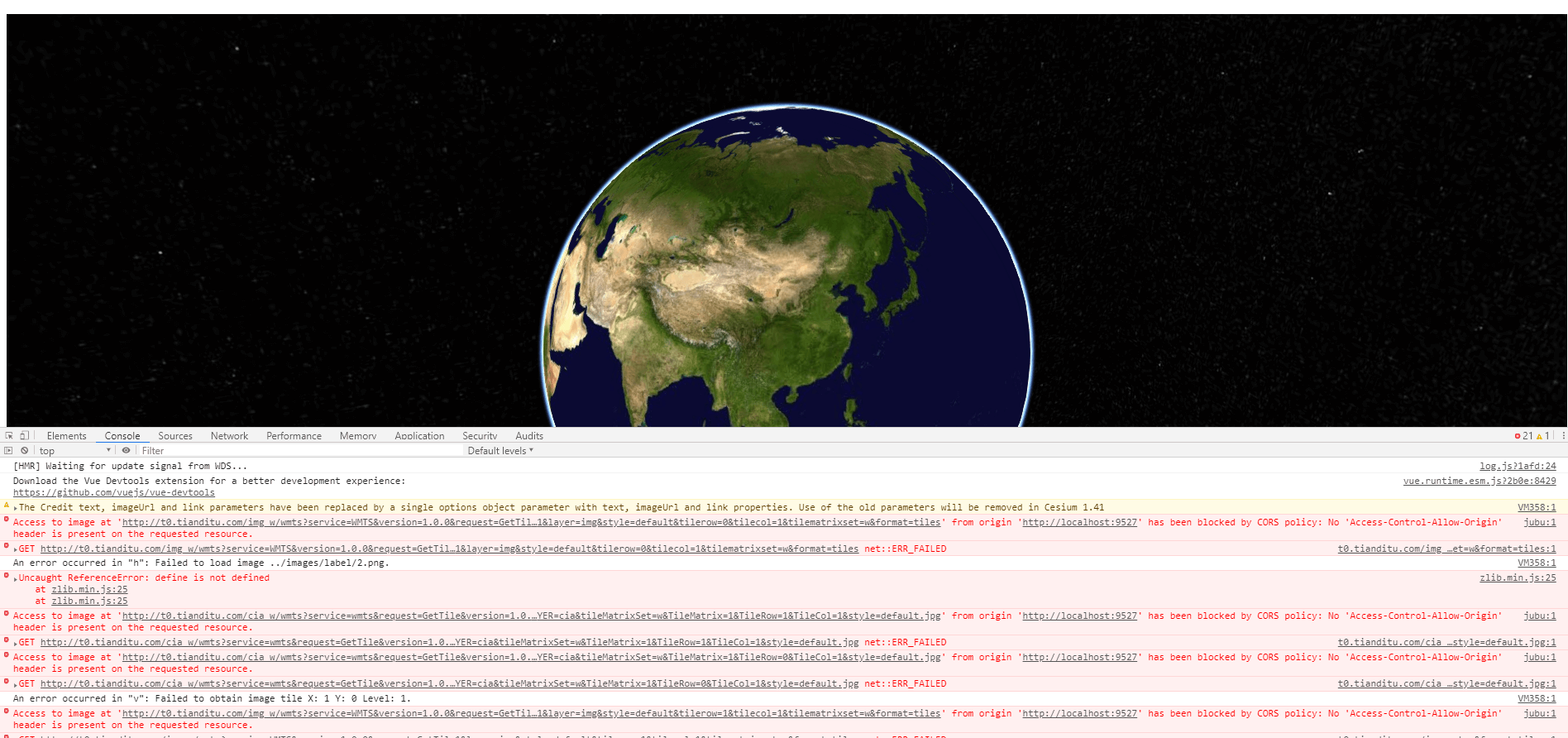Open the Performance tab
The width and height of the screenshot is (1568, 738).
click(294, 436)
